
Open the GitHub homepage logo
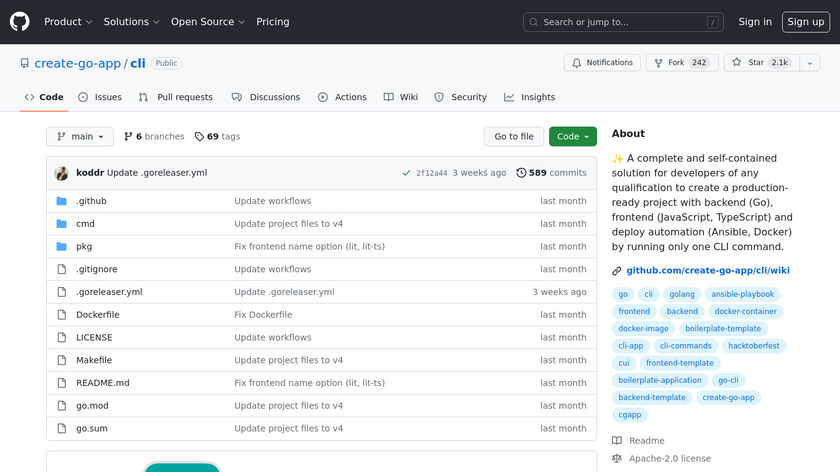tap(19, 22)
